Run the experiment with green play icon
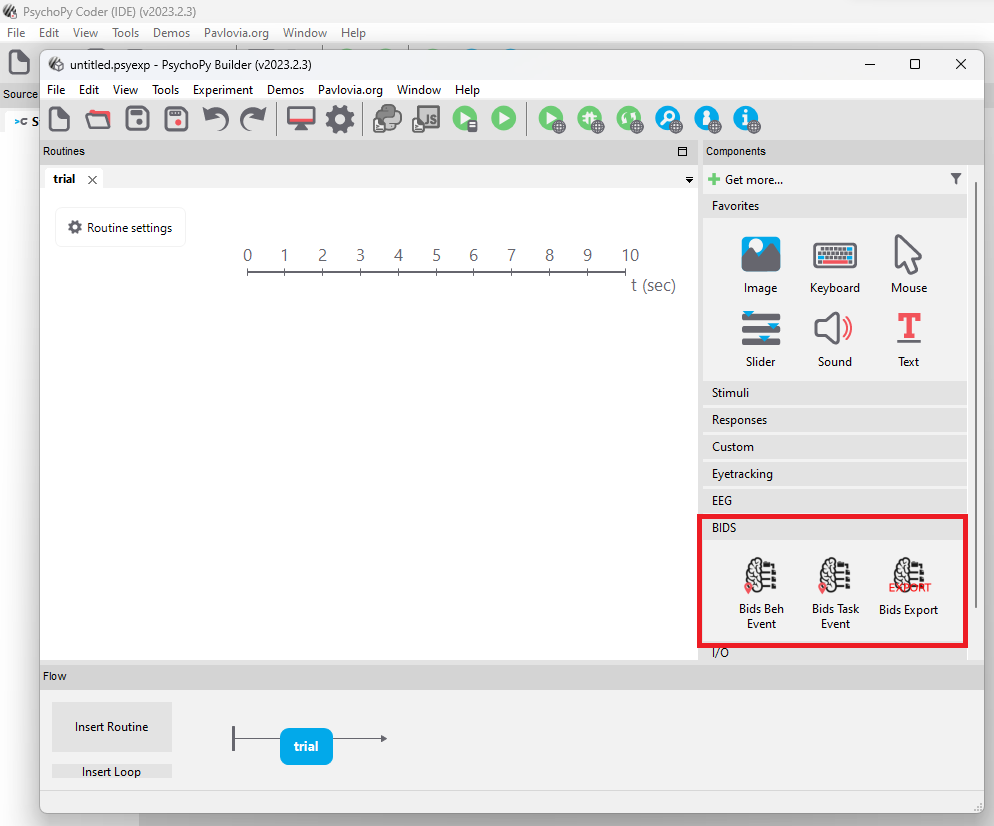 (503, 119)
